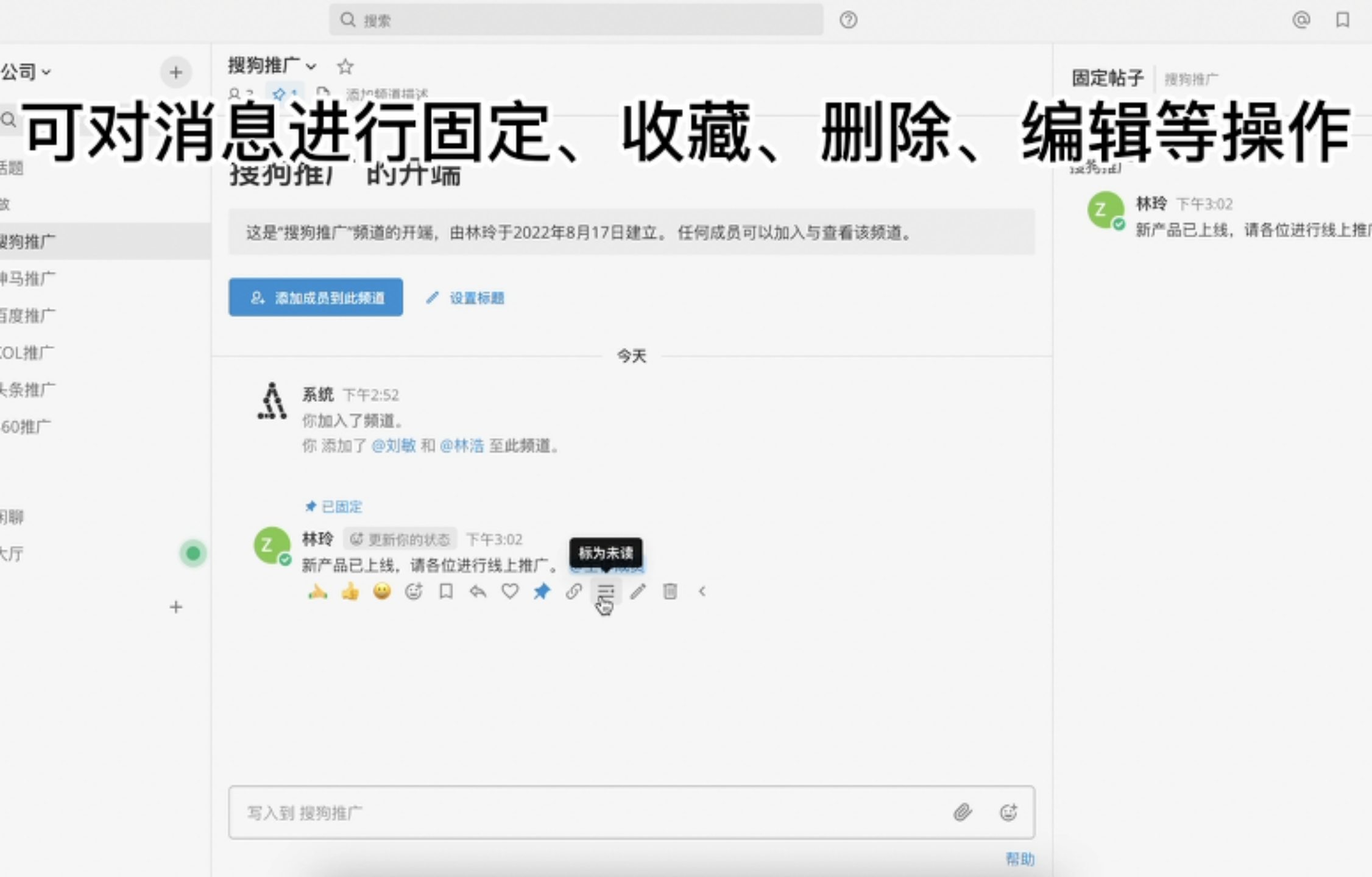Click 设置标题 link
The image size is (1372, 877).
(465, 298)
